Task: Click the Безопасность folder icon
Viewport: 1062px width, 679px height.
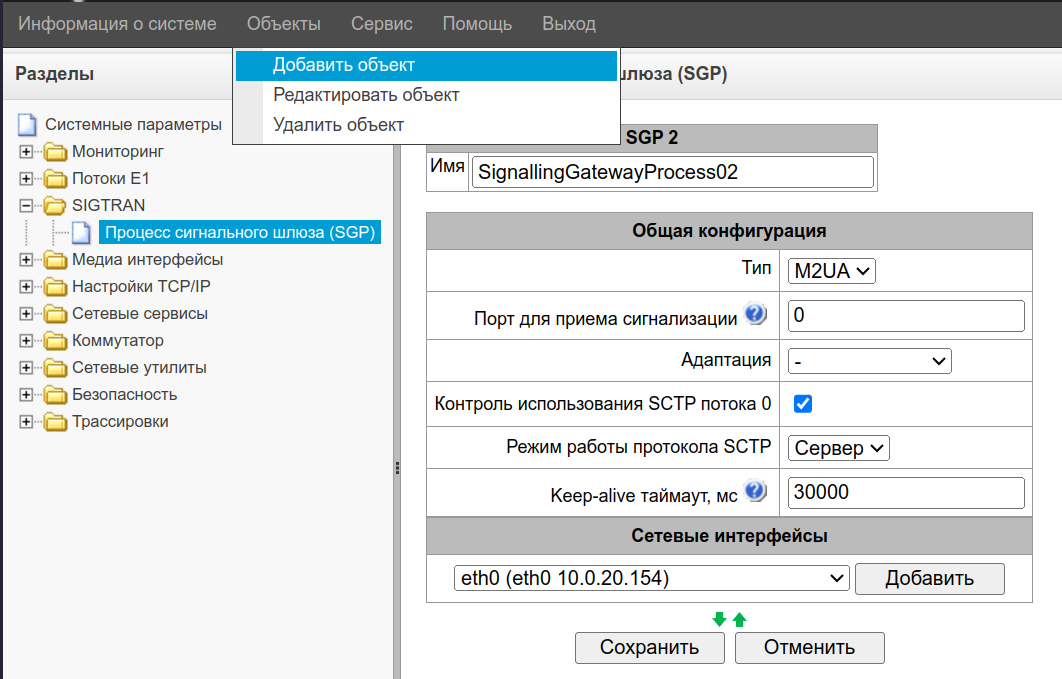Action: [x=54, y=395]
